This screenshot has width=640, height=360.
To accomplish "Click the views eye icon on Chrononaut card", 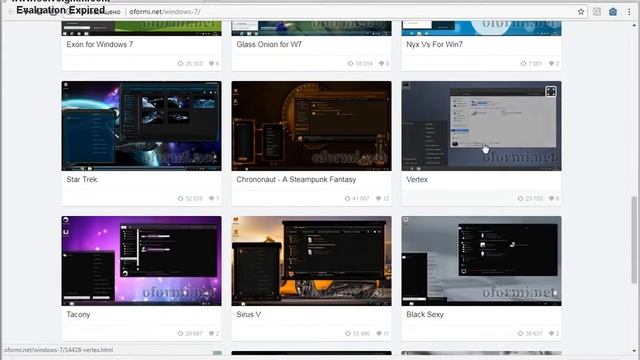I will (x=347, y=198).
